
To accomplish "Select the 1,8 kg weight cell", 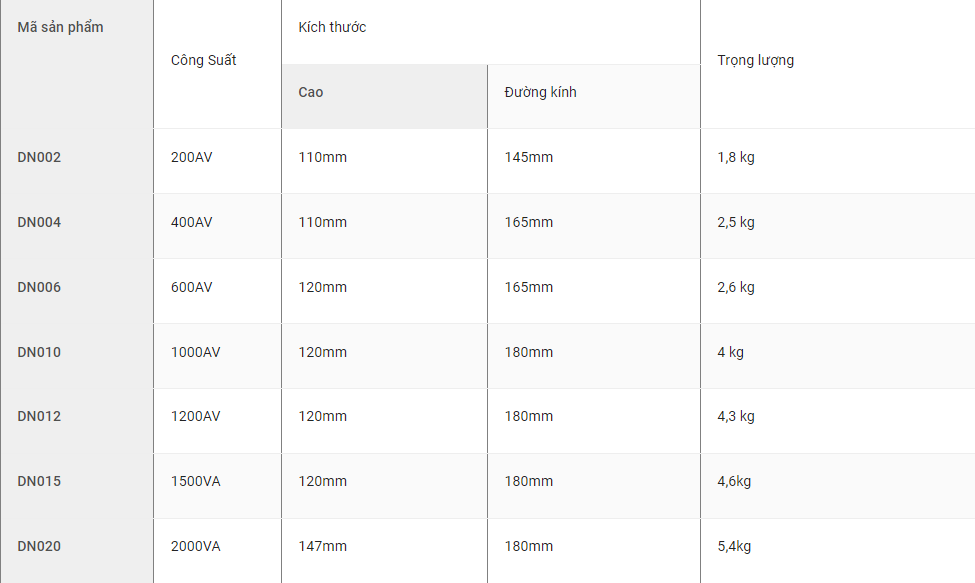I will point(838,161).
